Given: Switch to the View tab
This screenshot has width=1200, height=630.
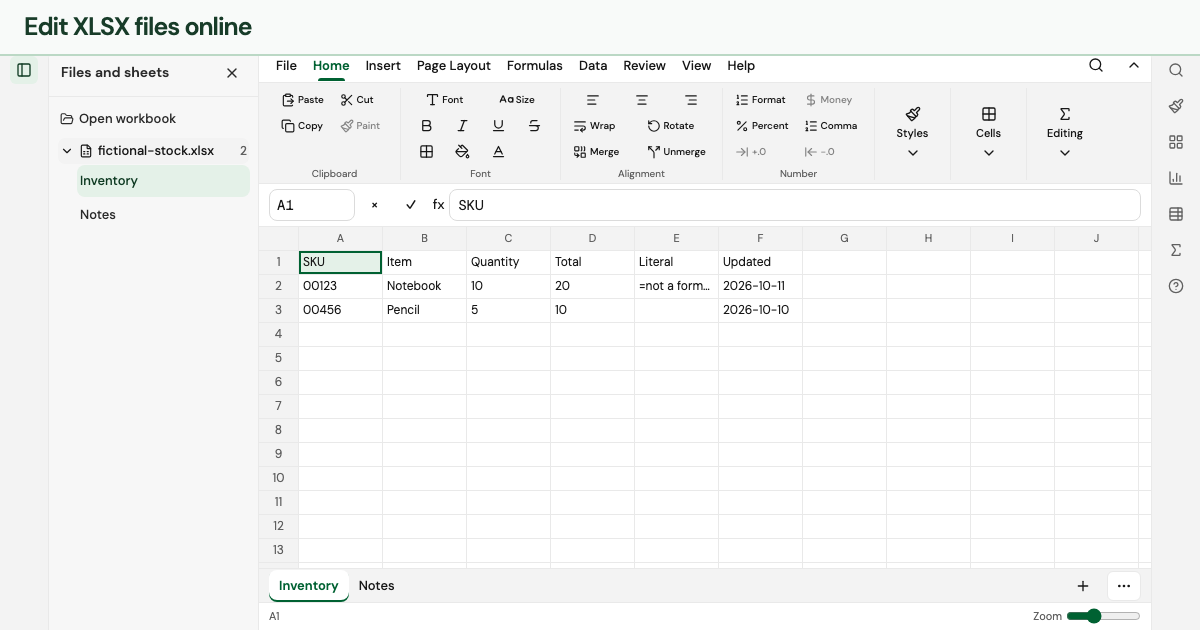Looking at the screenshot, I should (x=697, y=66).
